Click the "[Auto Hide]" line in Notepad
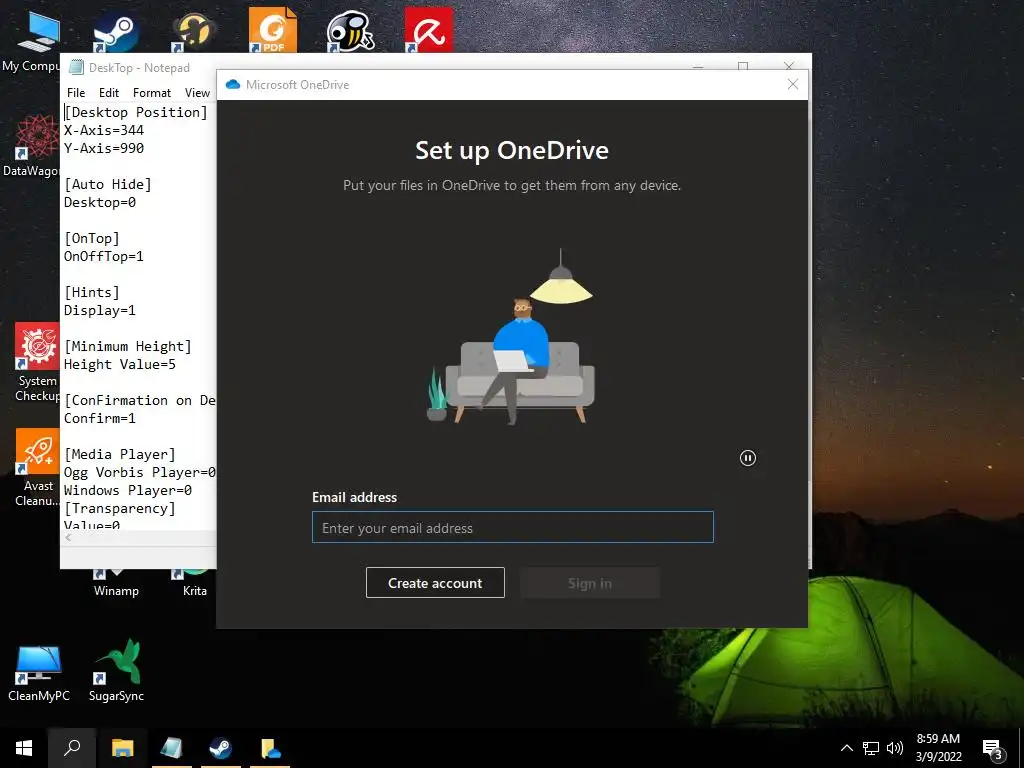The image size is (1024, 768). (108, 184)
